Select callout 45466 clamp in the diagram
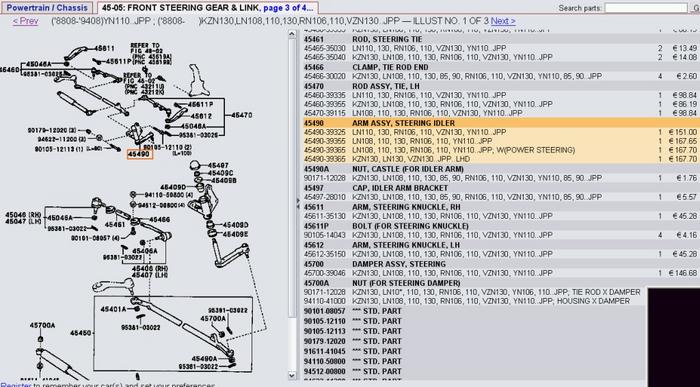The height and width of the screenshot is (387, 700). 159,220
